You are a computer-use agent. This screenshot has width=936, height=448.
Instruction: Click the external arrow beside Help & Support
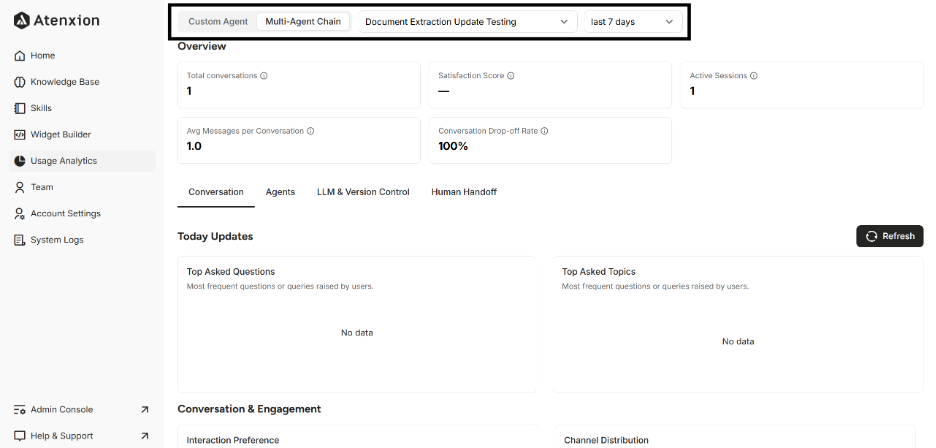coord(144,435)
